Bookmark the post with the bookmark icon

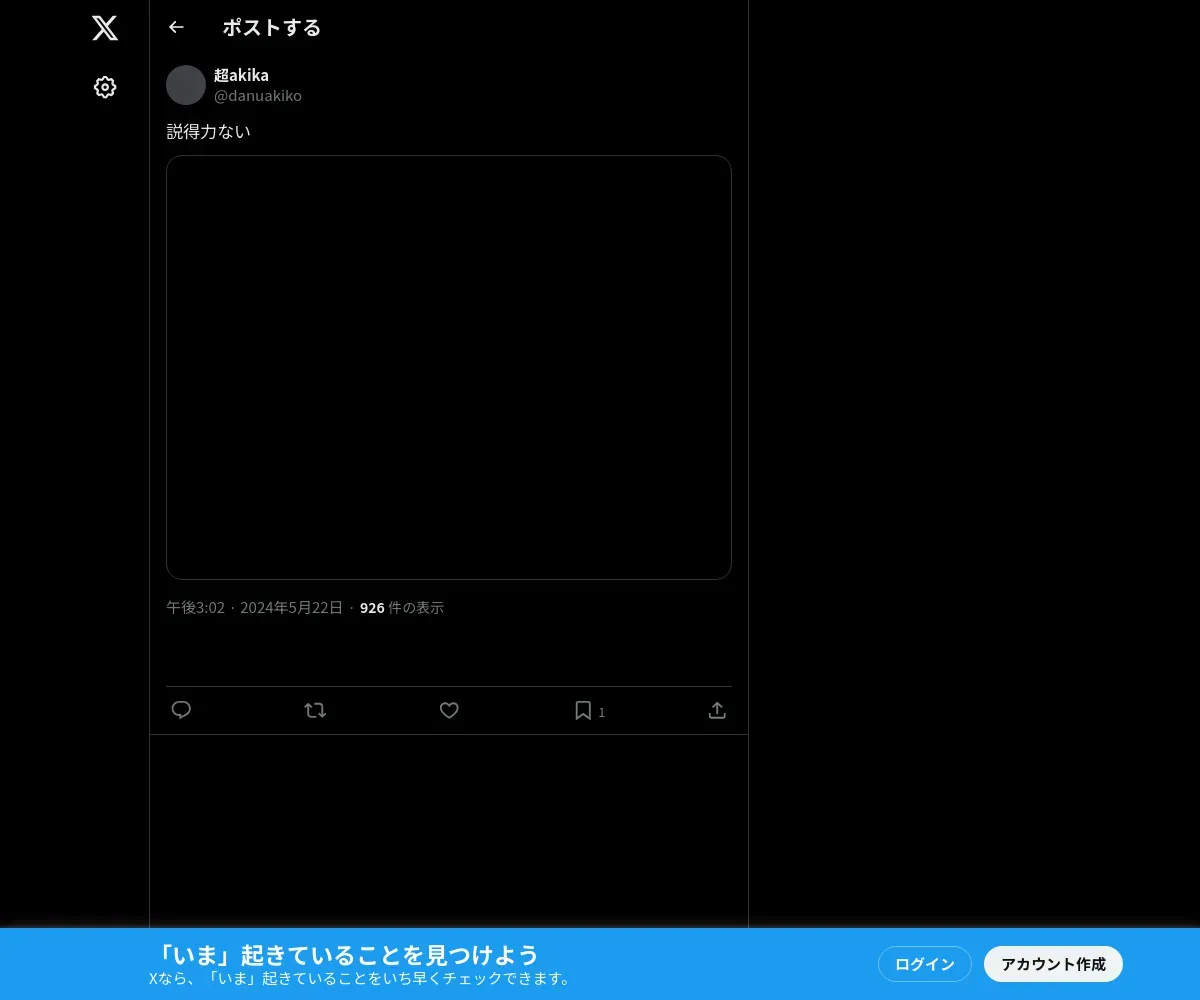pos(583,710)
